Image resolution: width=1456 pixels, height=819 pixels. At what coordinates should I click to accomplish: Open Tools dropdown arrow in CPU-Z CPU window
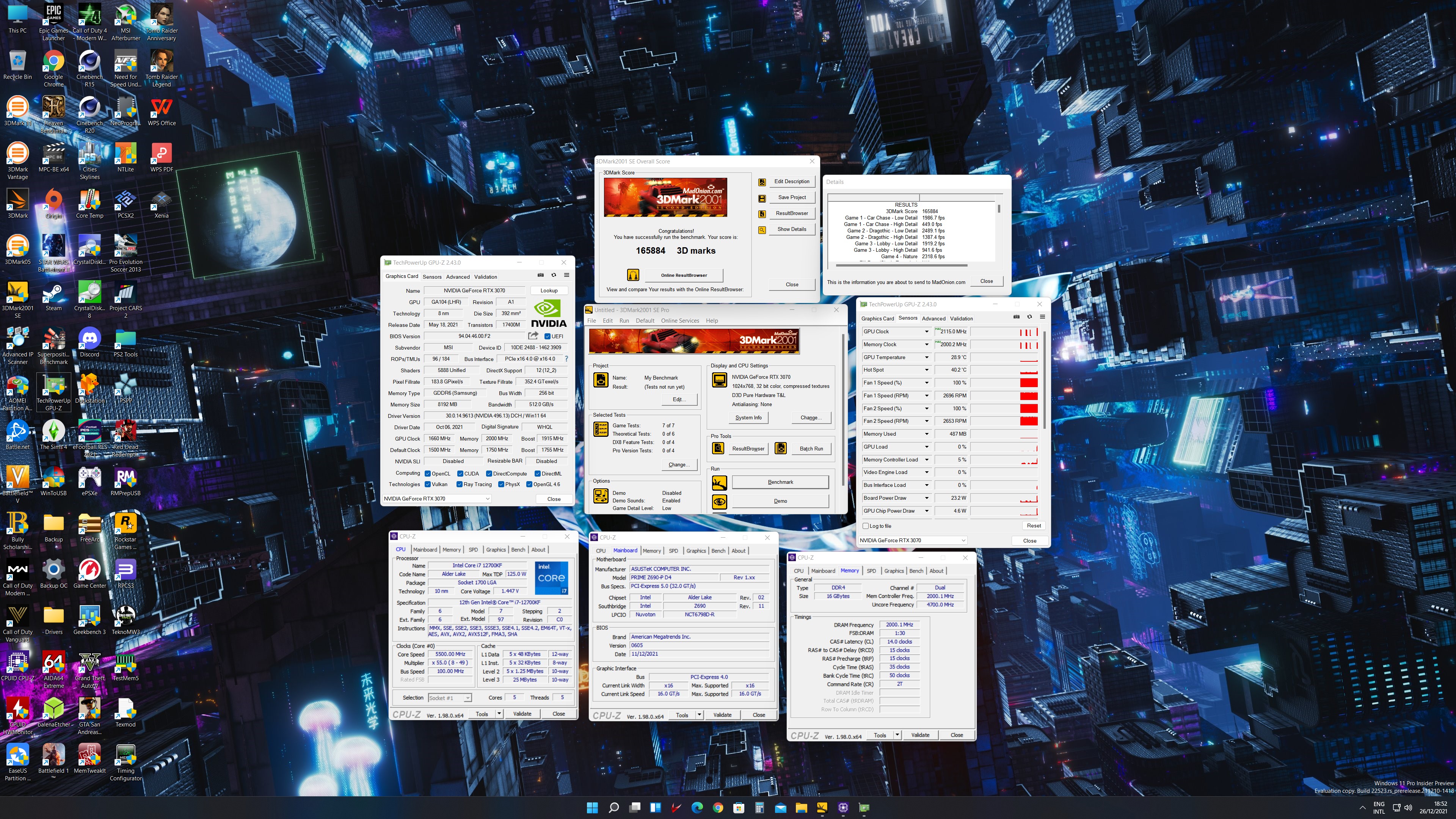point(499,714)
